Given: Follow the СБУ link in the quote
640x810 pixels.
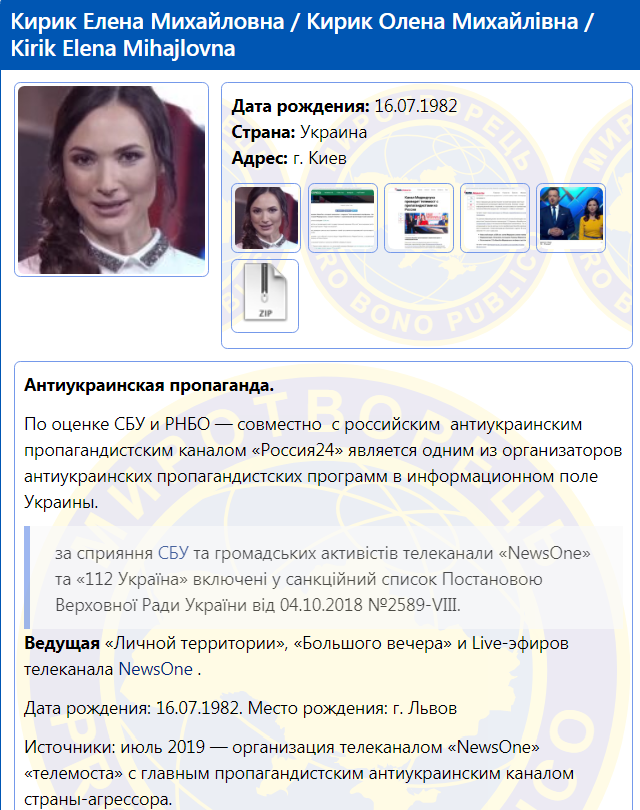Looking at the screenshot, I should coord(171,553).
